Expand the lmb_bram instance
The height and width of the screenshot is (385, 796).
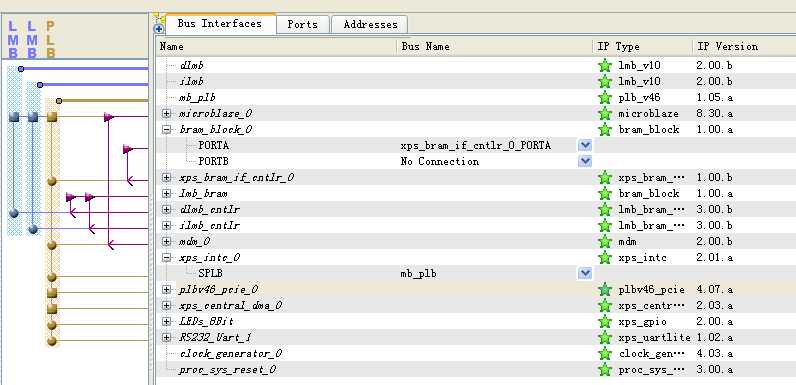coord(167,194)
